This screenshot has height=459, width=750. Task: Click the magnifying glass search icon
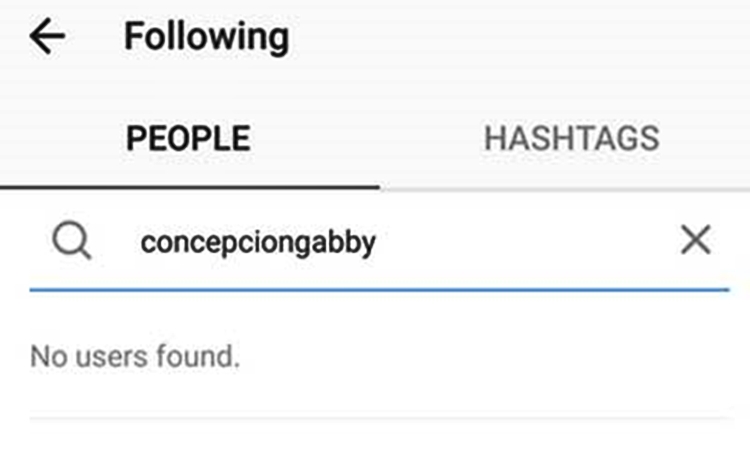[72, 241]
